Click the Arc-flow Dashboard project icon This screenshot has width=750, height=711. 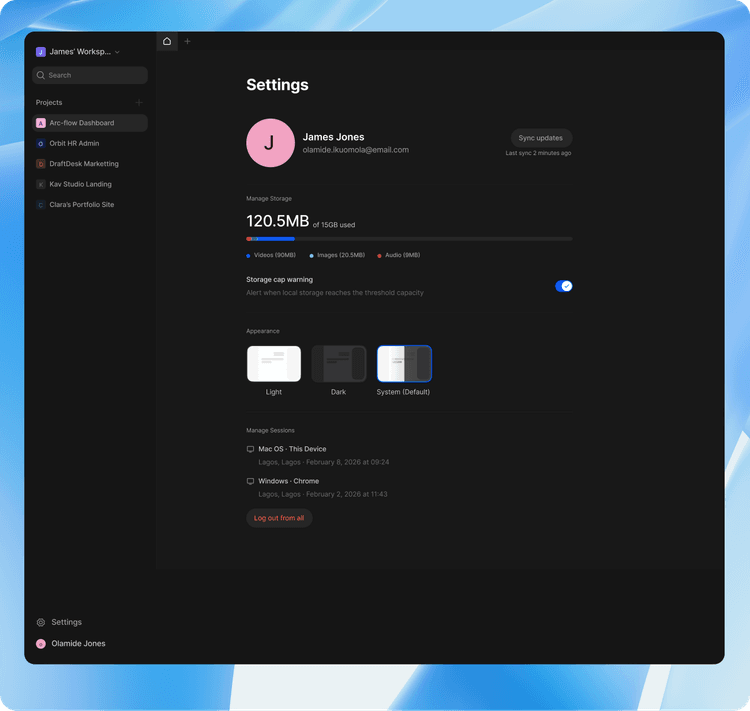click(41, 123)
